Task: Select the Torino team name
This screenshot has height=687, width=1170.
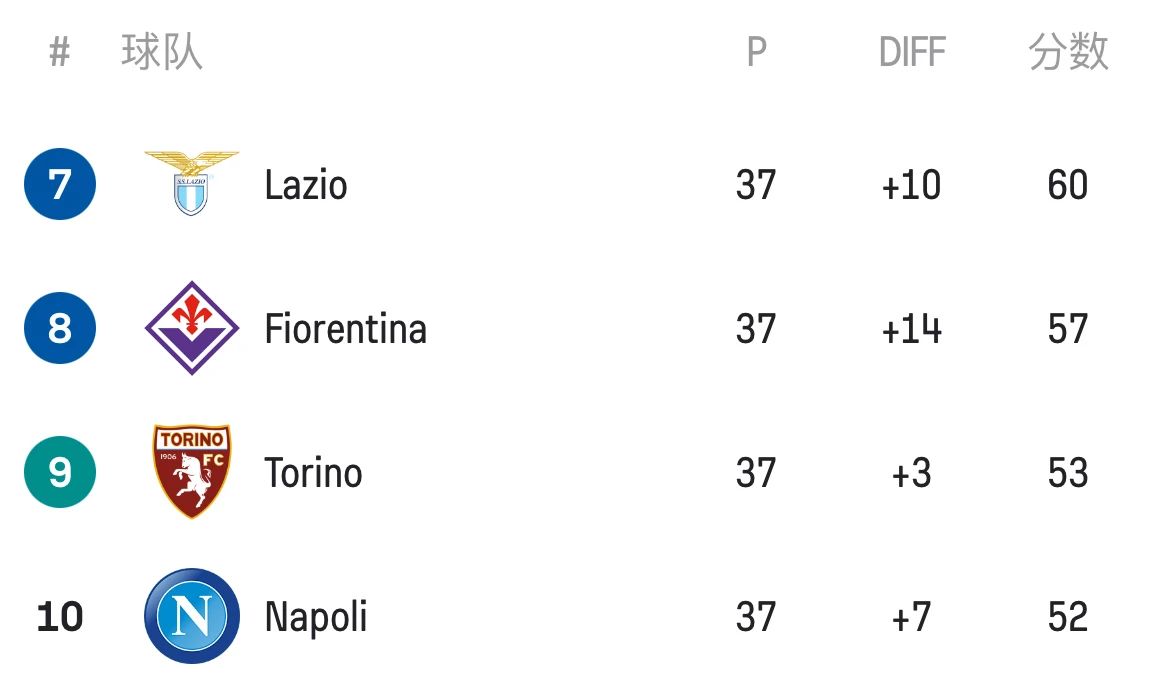Action: [x=313, y=473]
